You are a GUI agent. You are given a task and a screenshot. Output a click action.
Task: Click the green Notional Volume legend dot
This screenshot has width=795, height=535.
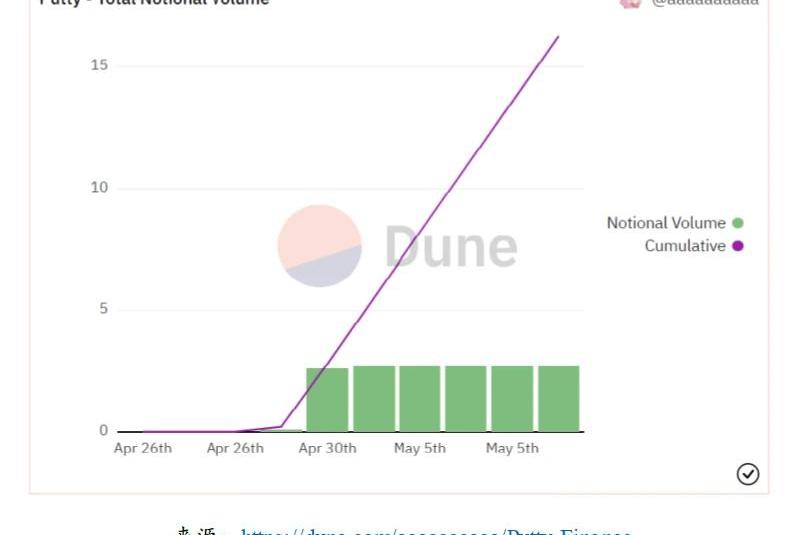[738, 223]
